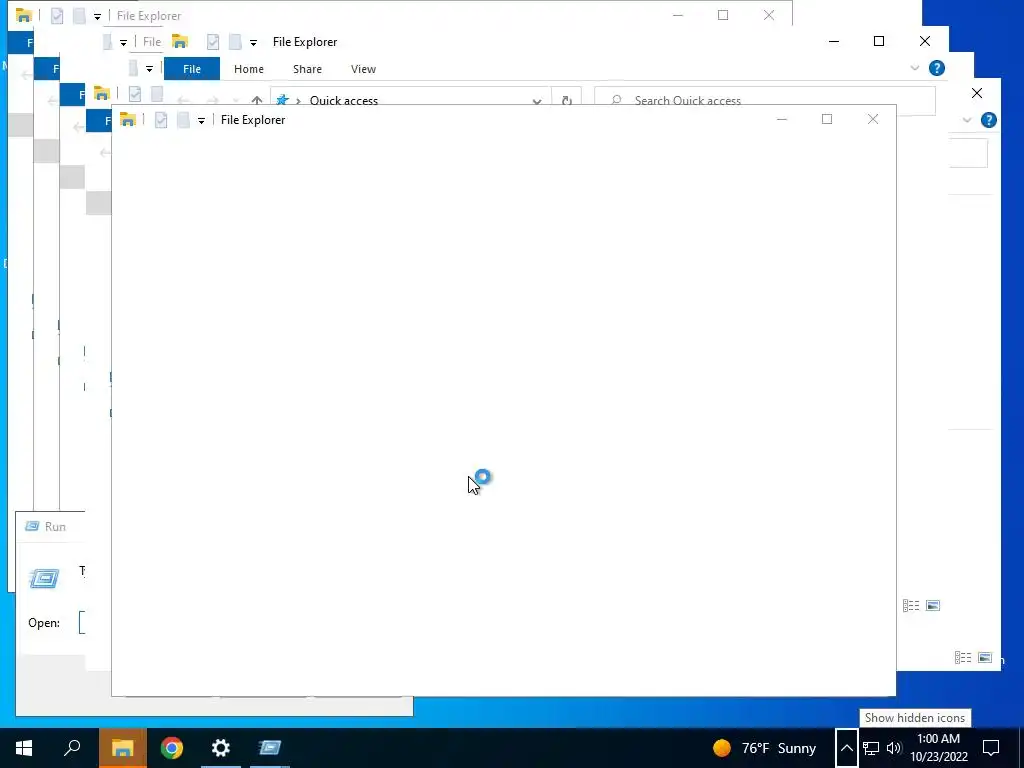
Task: Minimize the front File Explorer window
Action: (x=782, y=120)
